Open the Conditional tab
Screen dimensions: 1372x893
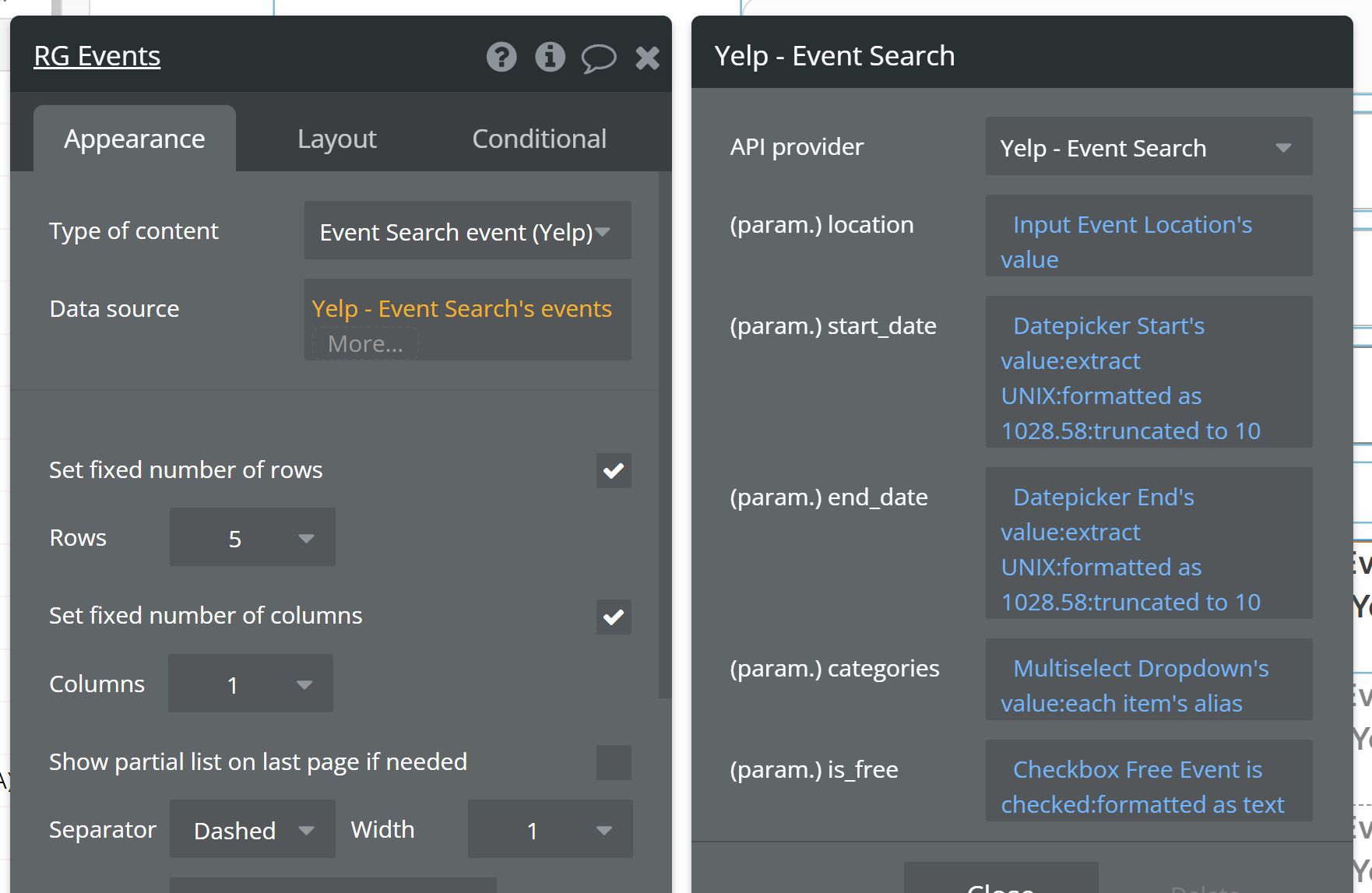539,139
